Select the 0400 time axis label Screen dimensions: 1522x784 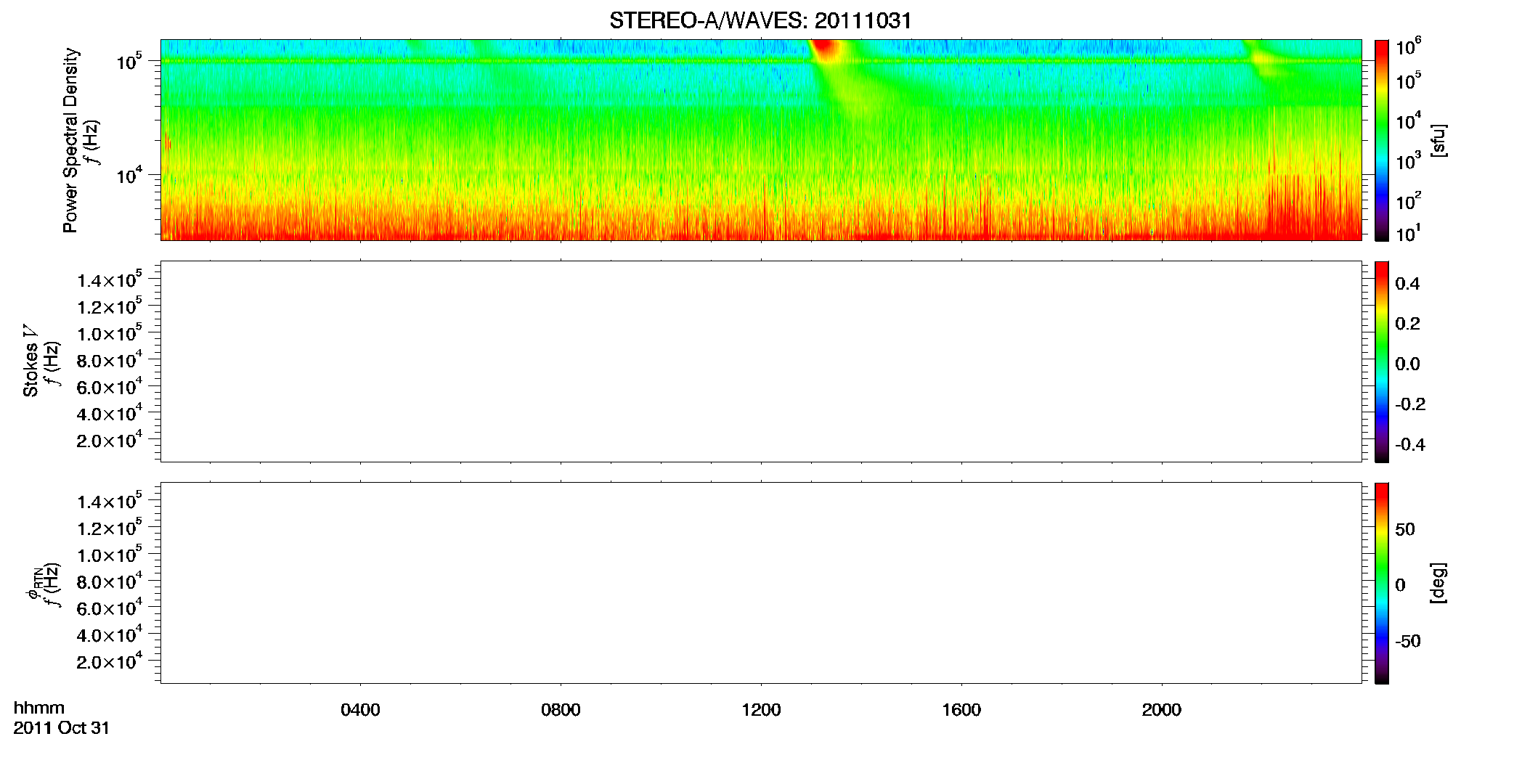tap(360, 710)
